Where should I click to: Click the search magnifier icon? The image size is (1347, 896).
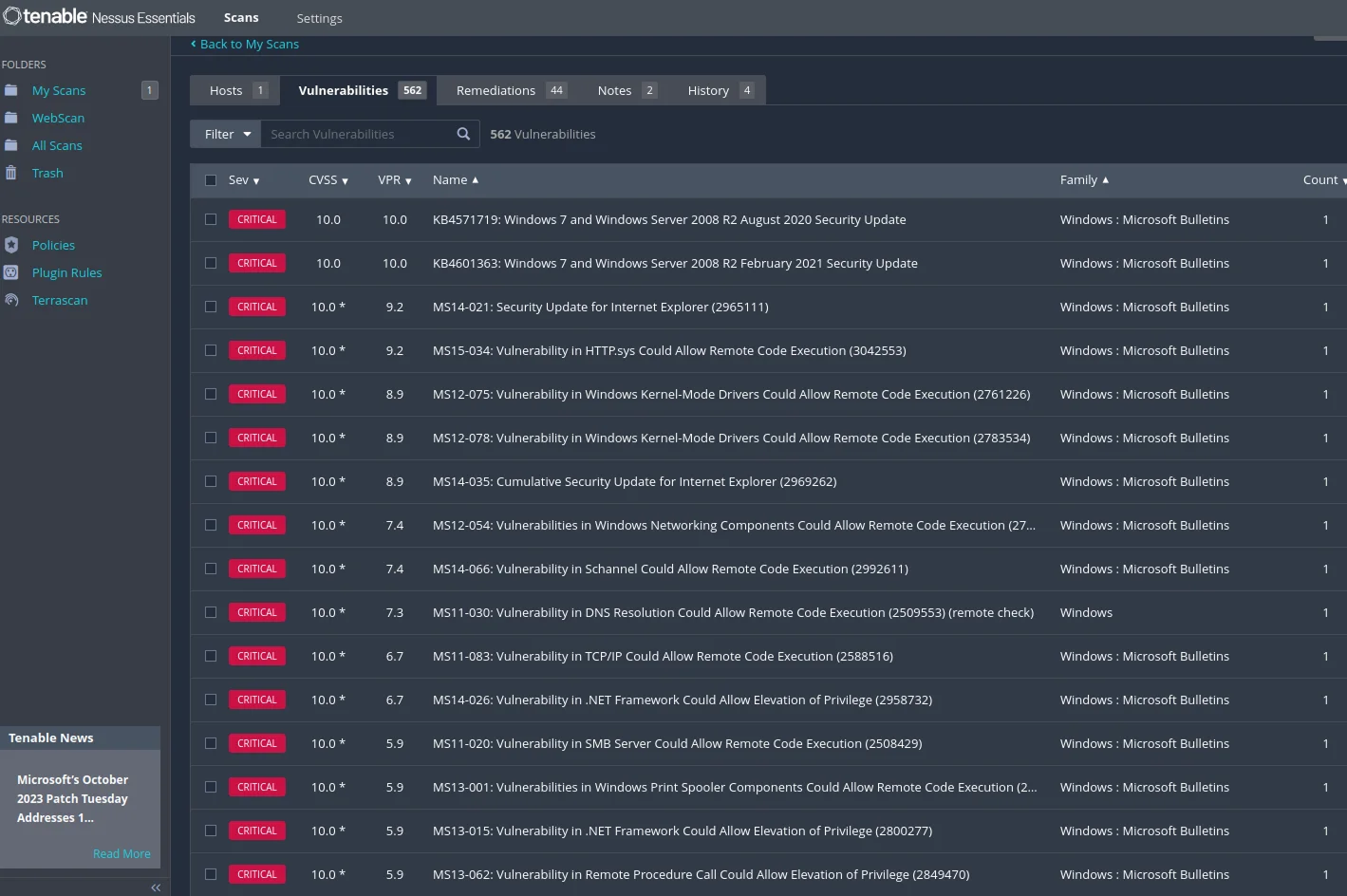[x=463, y=134]
